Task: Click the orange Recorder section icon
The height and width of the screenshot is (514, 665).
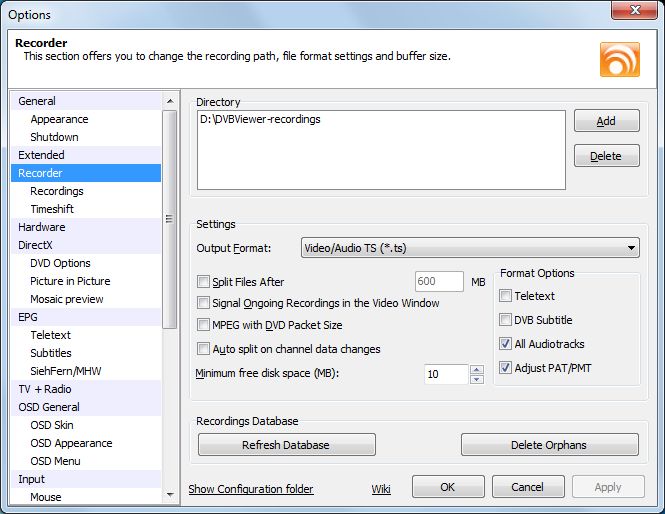Action: point(619,59)
